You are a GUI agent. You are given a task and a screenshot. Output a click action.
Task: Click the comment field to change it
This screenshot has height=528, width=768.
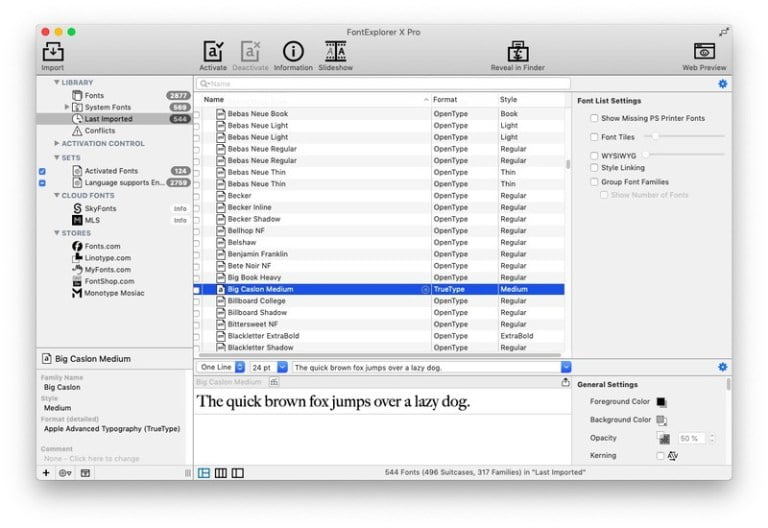point(92,459)
